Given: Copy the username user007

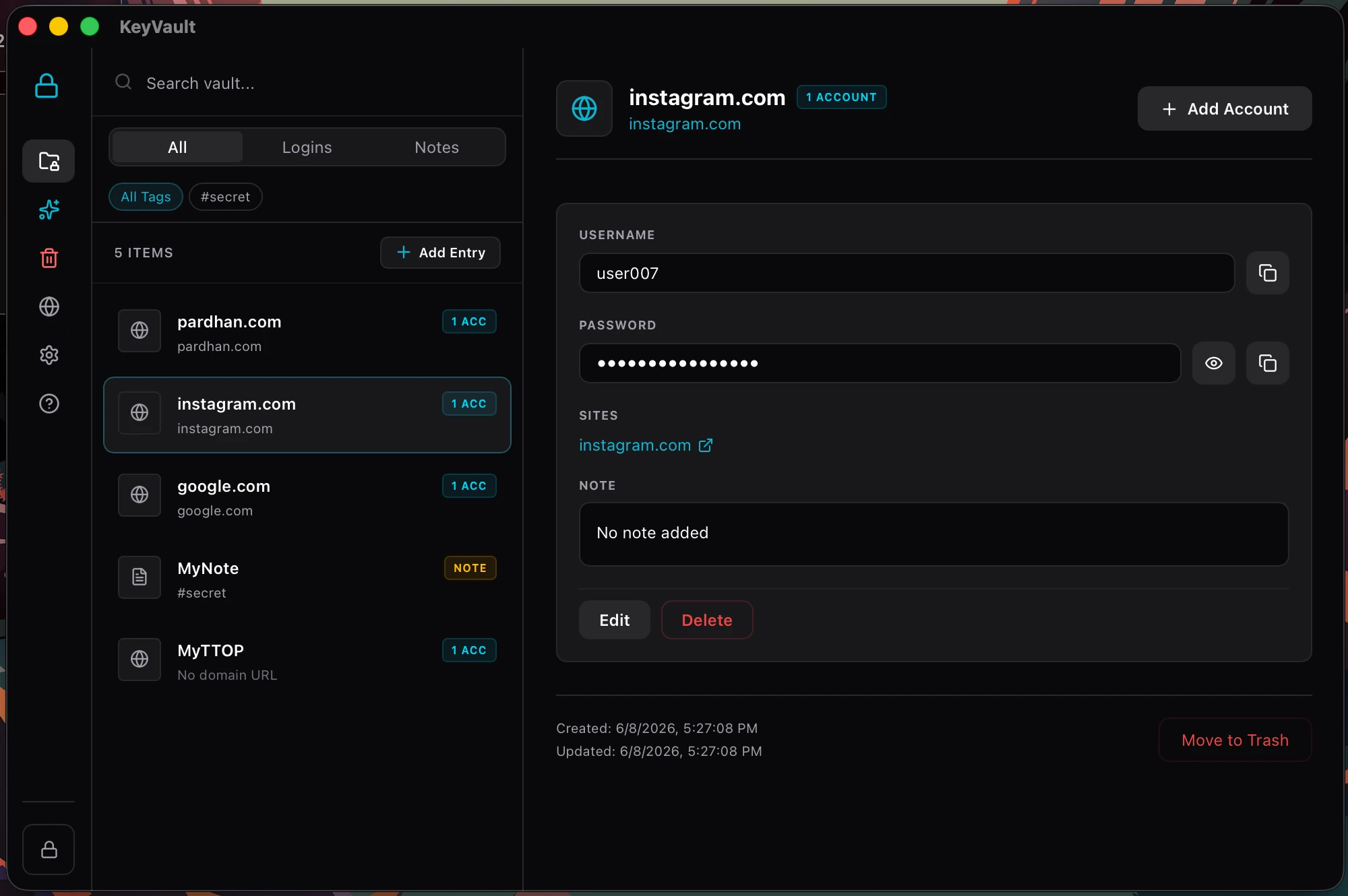Looking at the screenshot, I should pos(1267,273).
